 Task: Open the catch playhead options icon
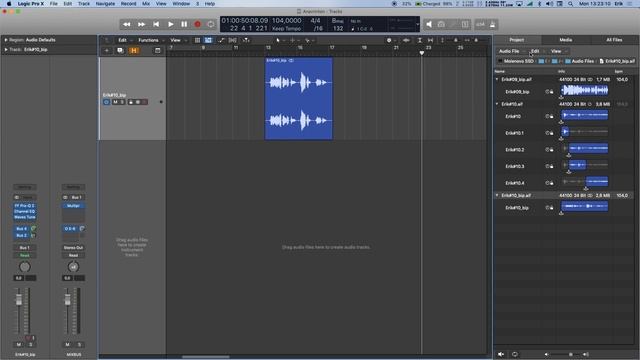pyautogui.click(x=246, y=40)
